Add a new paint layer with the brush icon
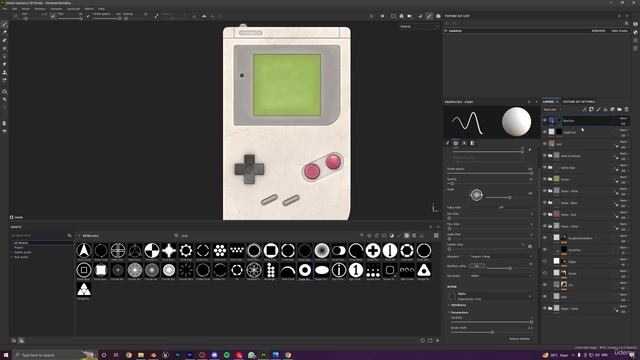This screenshot has width=640, height=360. 598,109
